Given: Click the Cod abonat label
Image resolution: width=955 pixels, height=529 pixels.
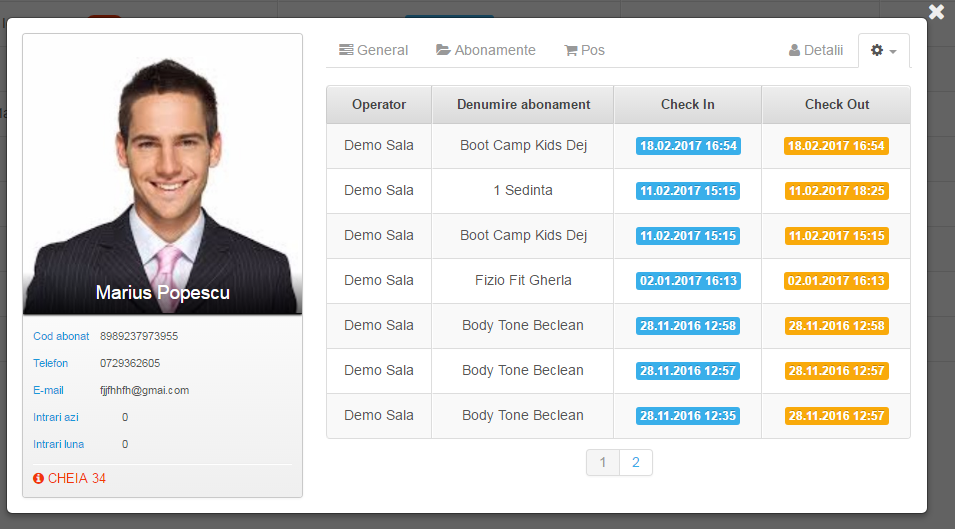Looking at the screenshot, I should (61, 336).
